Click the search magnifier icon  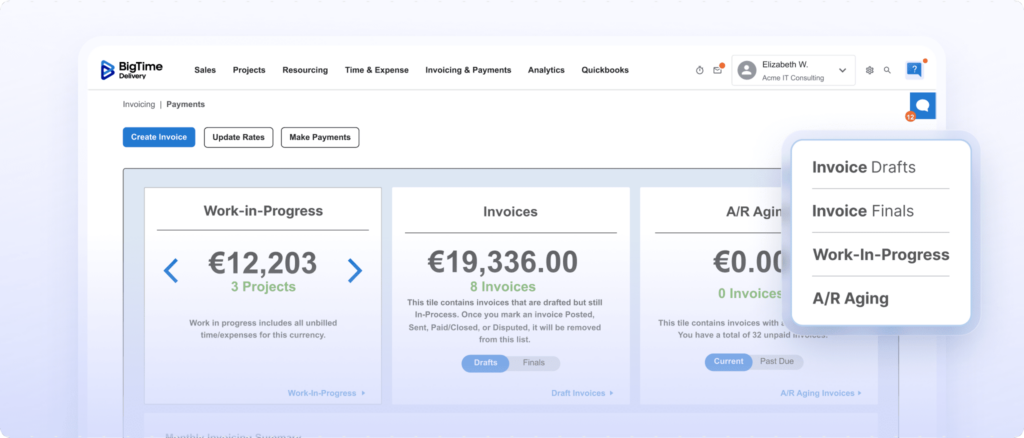(x=887, y=70)
